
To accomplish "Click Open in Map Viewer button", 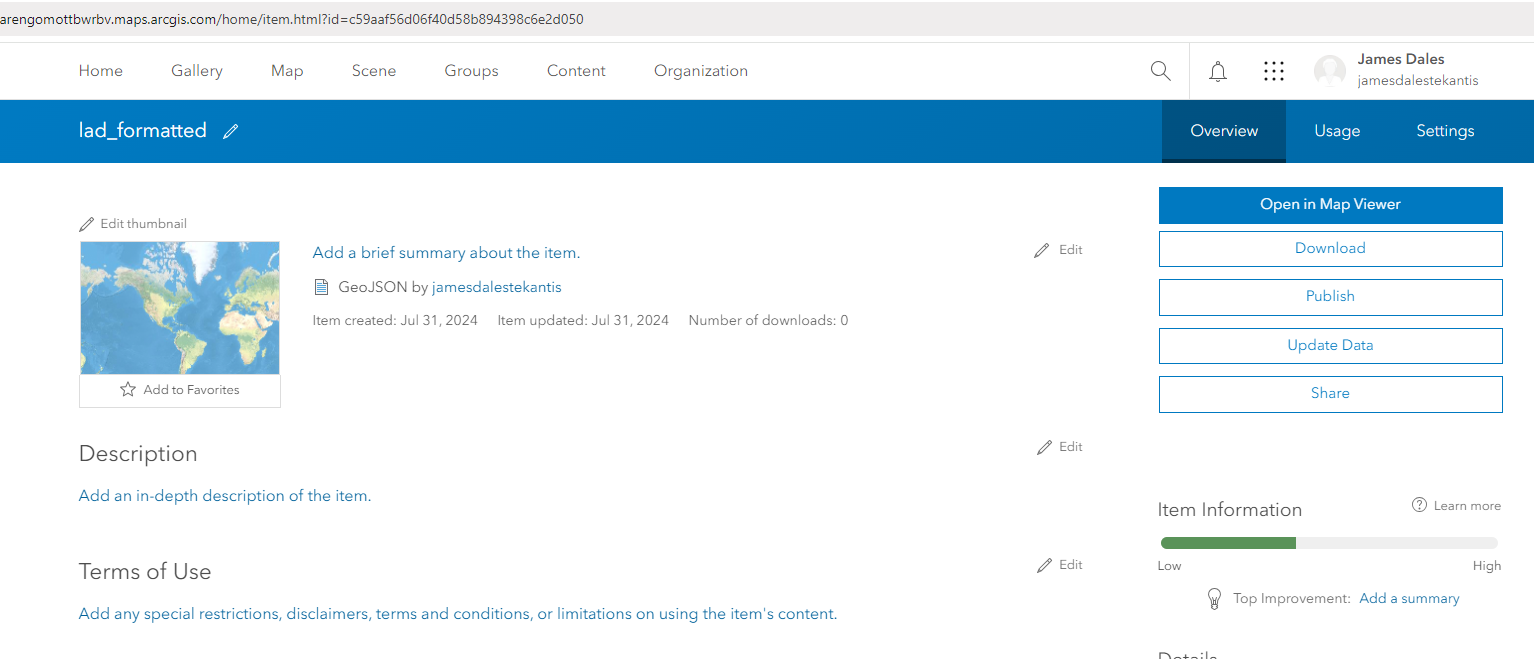I will click(x=1330, y=205).
